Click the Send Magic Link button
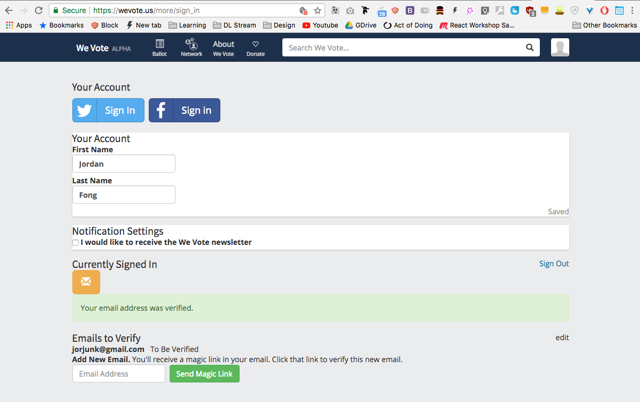Image resolution: width=640 pixels, height=402 pixels. [204, 374]
